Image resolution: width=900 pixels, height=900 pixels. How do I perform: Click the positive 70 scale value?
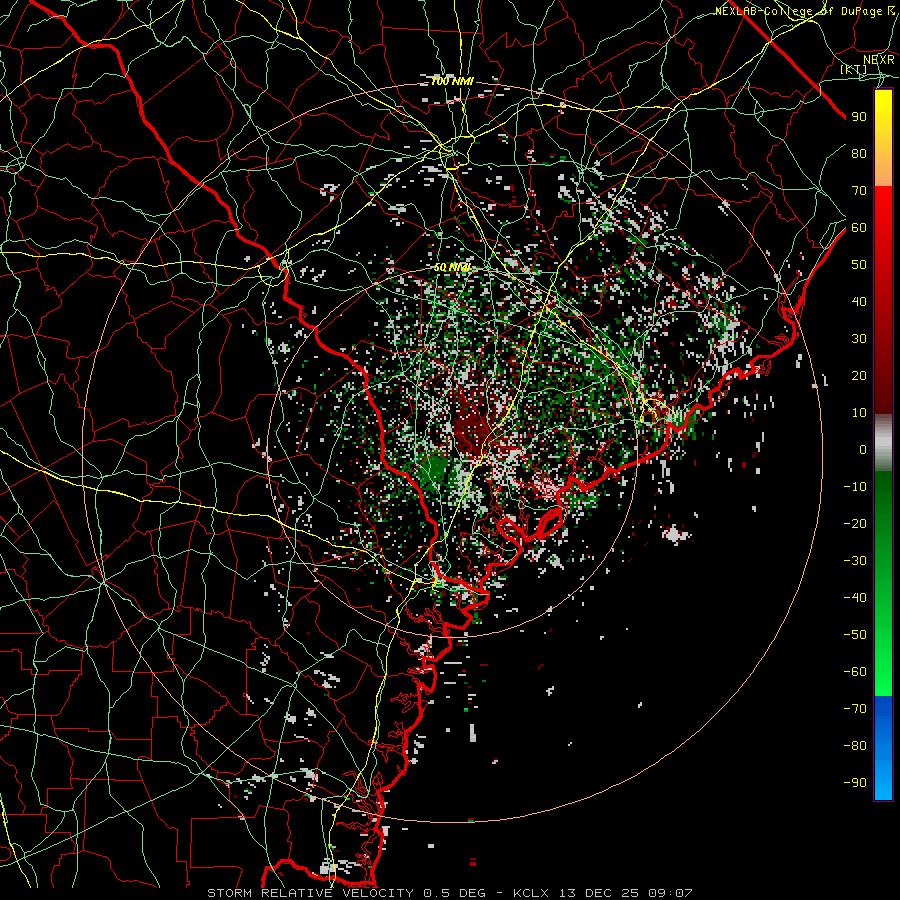point(859,191)
